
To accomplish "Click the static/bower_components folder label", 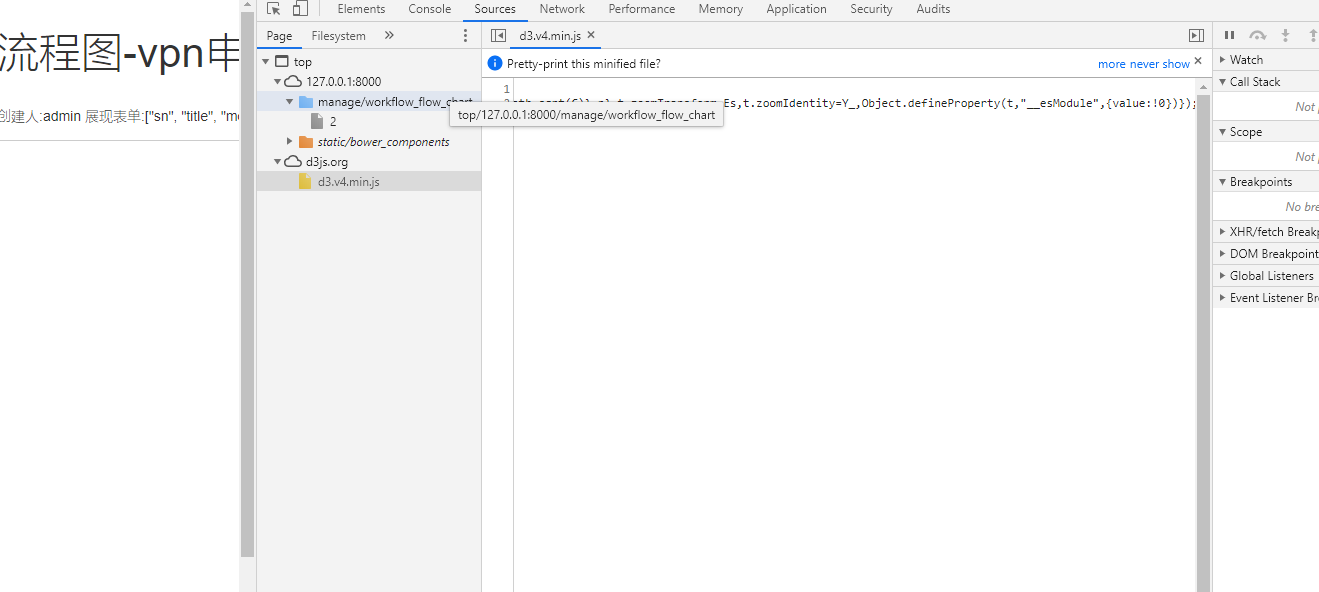I will point(383,142).
